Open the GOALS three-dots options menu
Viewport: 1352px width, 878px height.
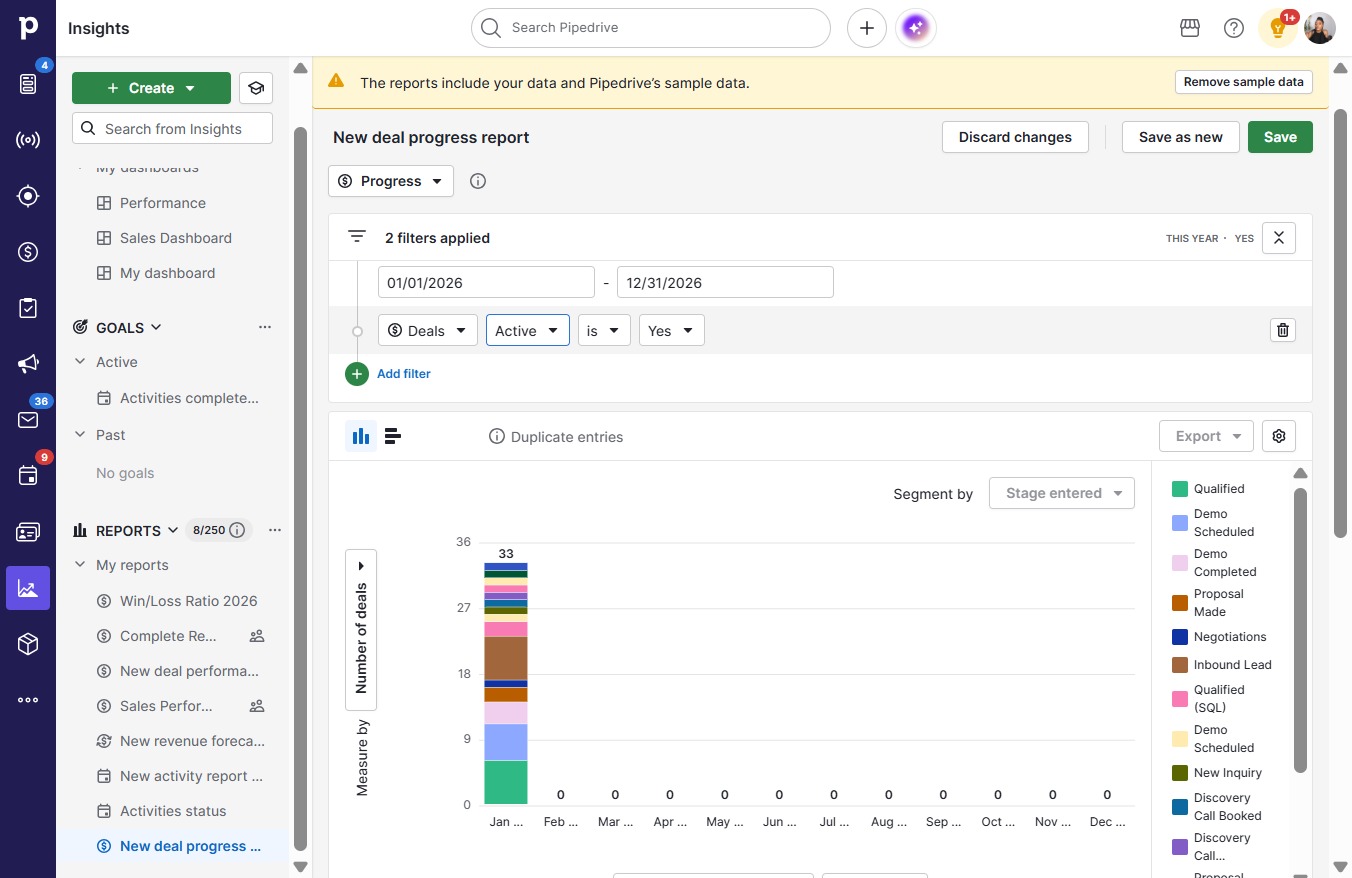(265, 327)
